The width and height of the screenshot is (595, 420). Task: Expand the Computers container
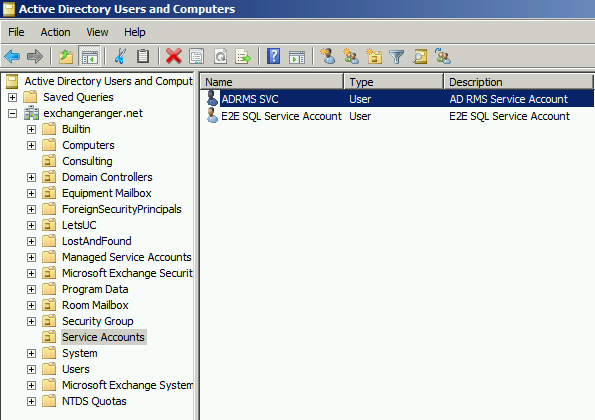[x=31, y=145]
